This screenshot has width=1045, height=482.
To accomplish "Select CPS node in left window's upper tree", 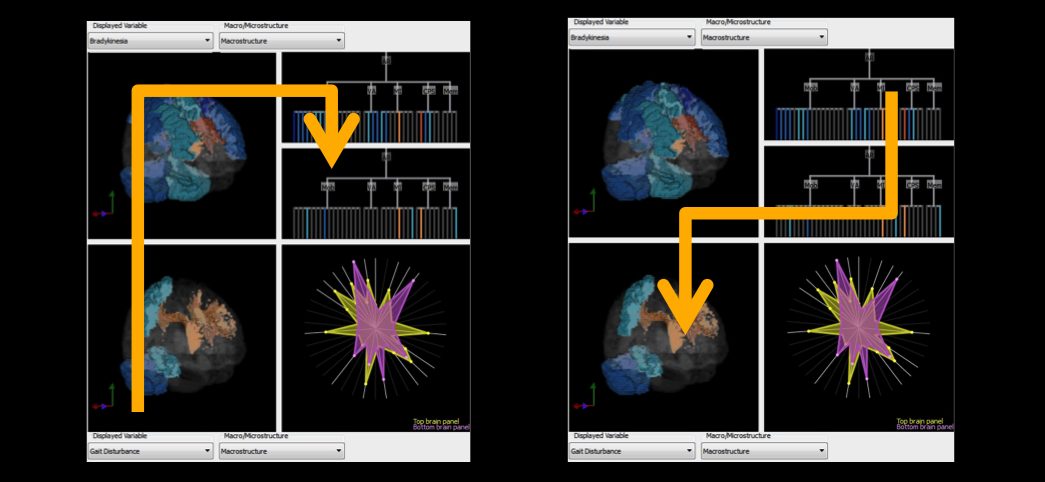I will [429, 90].
